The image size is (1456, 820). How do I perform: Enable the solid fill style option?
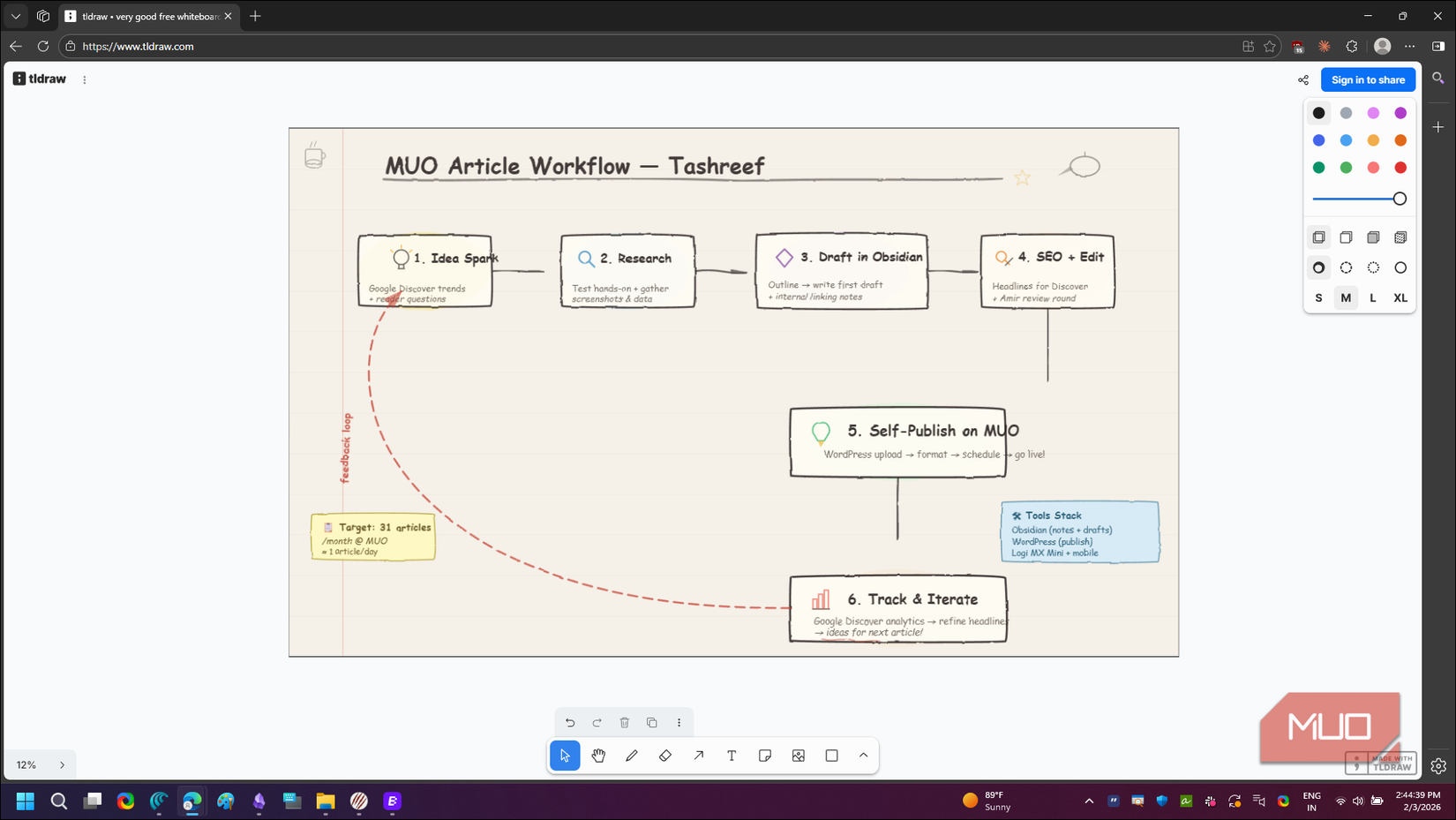(x=1373, y=237)
